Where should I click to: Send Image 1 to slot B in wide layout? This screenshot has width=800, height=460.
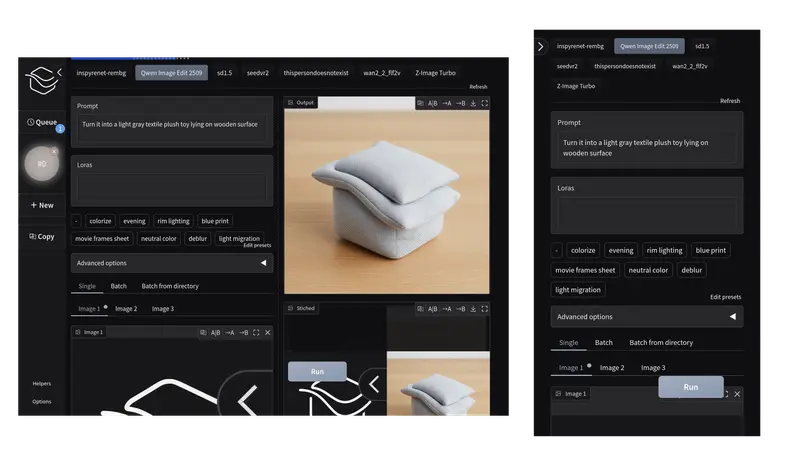(244, 333)
